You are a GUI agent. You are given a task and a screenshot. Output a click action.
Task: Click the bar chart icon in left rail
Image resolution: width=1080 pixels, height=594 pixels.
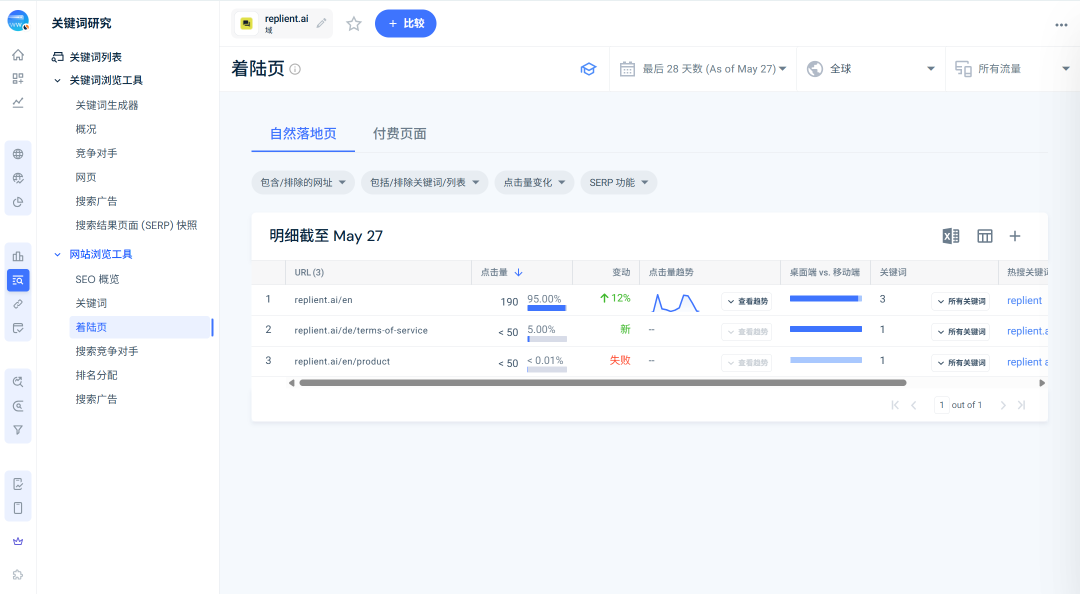tap(18, 256)
